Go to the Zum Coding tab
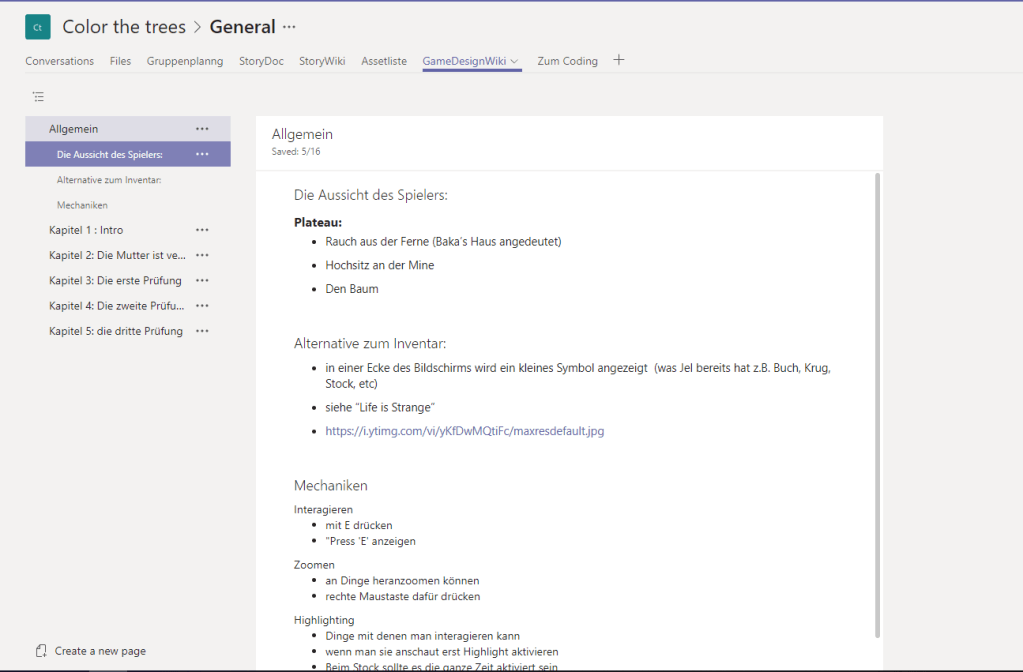The width and height of the screenshot is (1023, 672). point(567,61)
